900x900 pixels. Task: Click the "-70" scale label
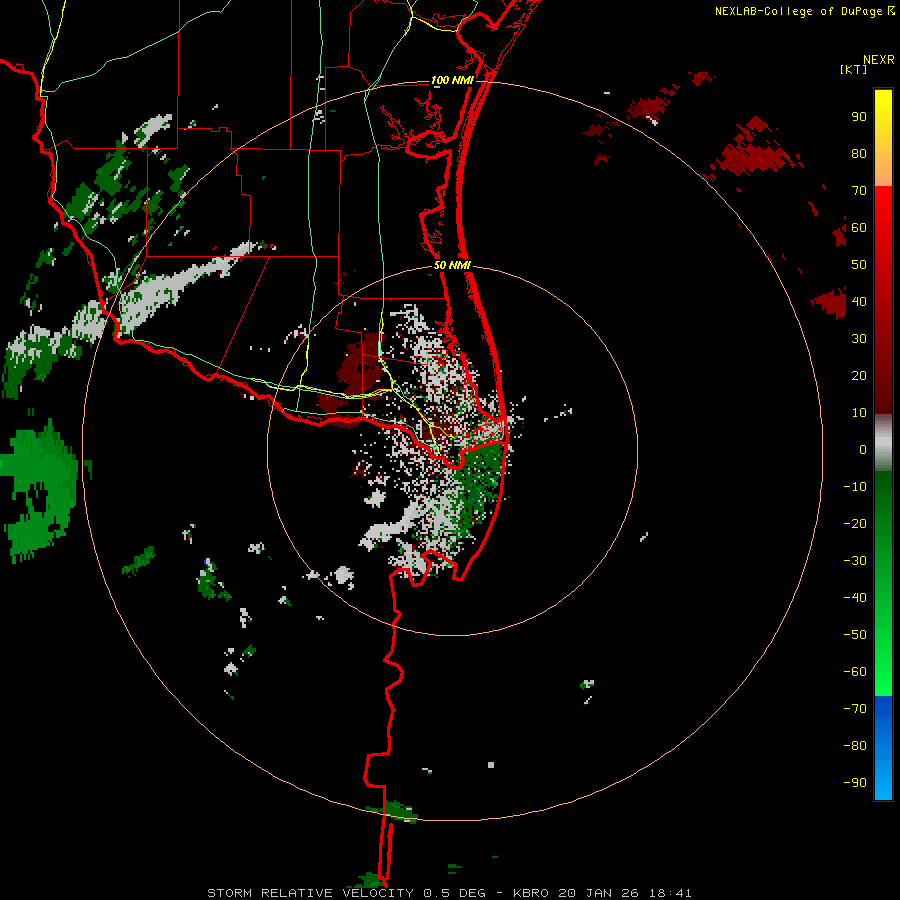click(x=855, y=709)
